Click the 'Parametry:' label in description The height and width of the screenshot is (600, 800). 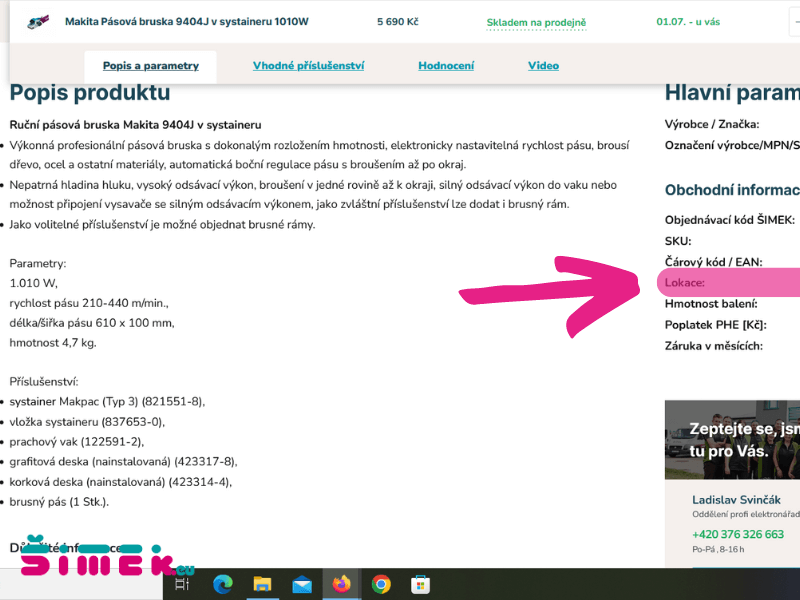(x=38, y=264)
